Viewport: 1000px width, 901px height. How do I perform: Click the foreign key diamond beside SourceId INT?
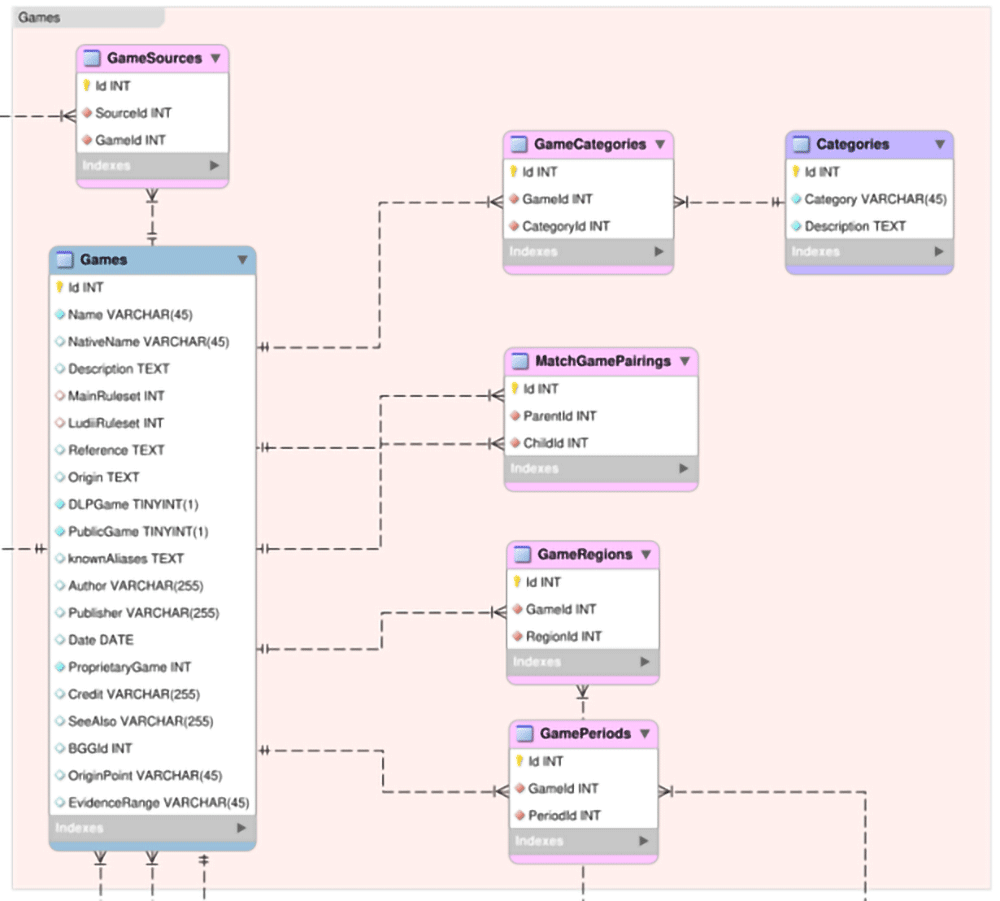point(87,113)
